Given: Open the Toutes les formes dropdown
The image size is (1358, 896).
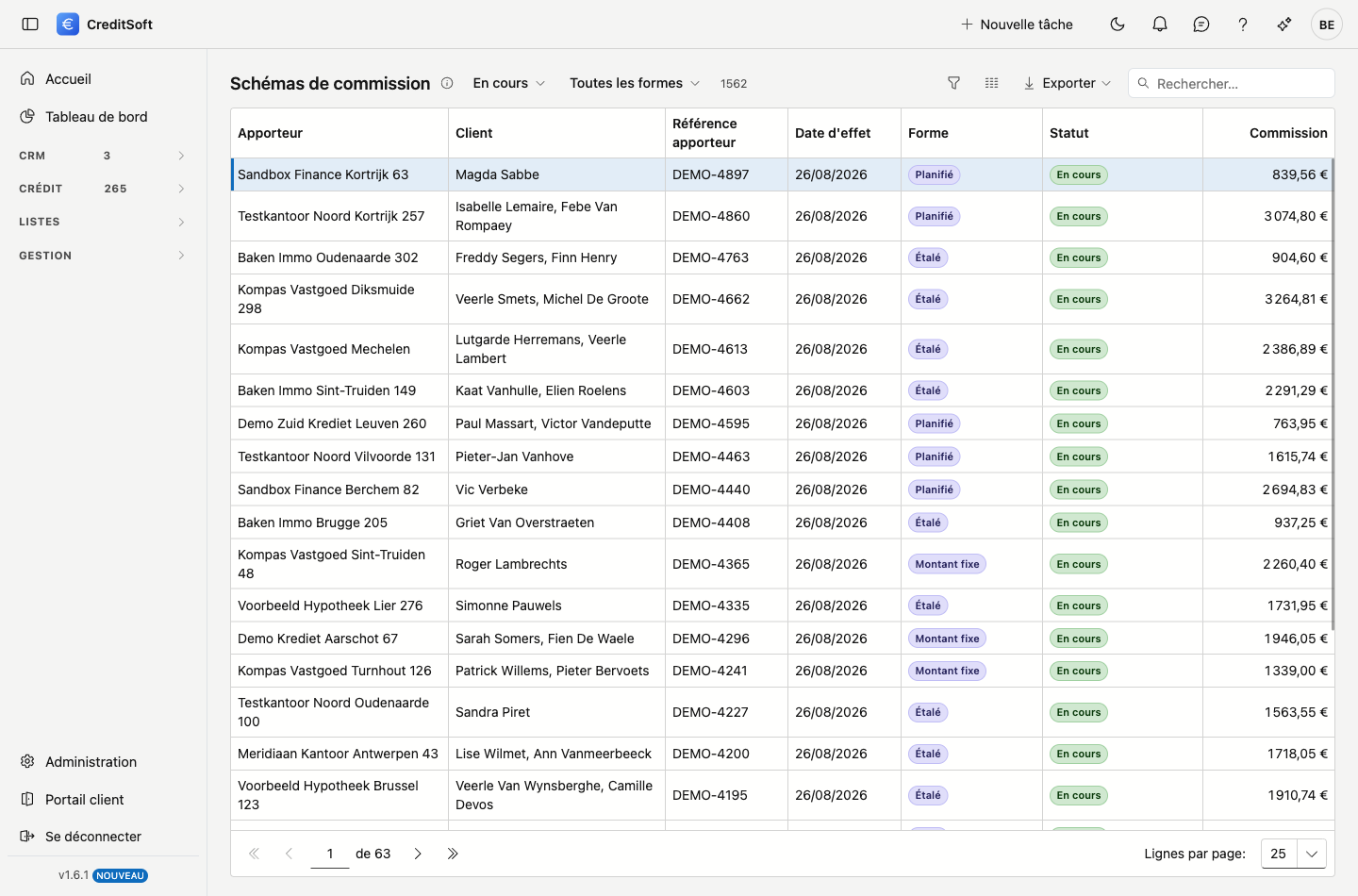Looking at the screenshot, I should tap(635, 83).
